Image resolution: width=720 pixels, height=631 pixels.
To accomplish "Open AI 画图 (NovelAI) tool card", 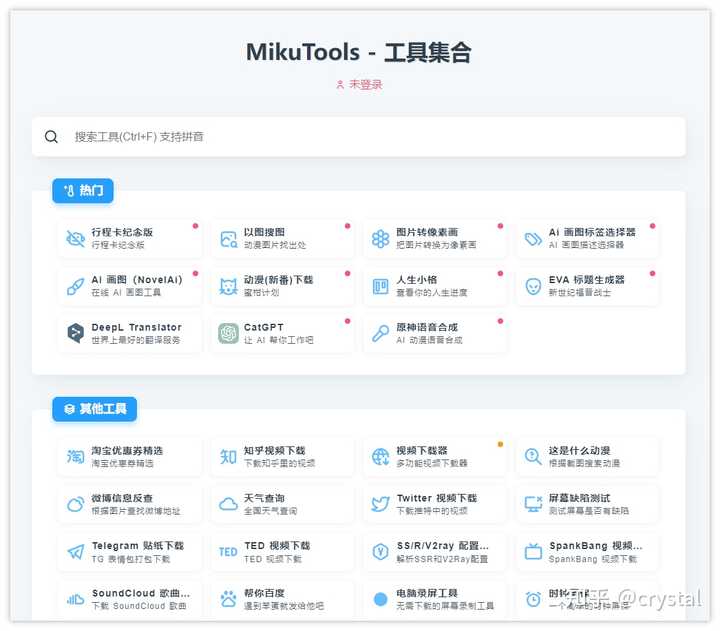I will (129, 286).
